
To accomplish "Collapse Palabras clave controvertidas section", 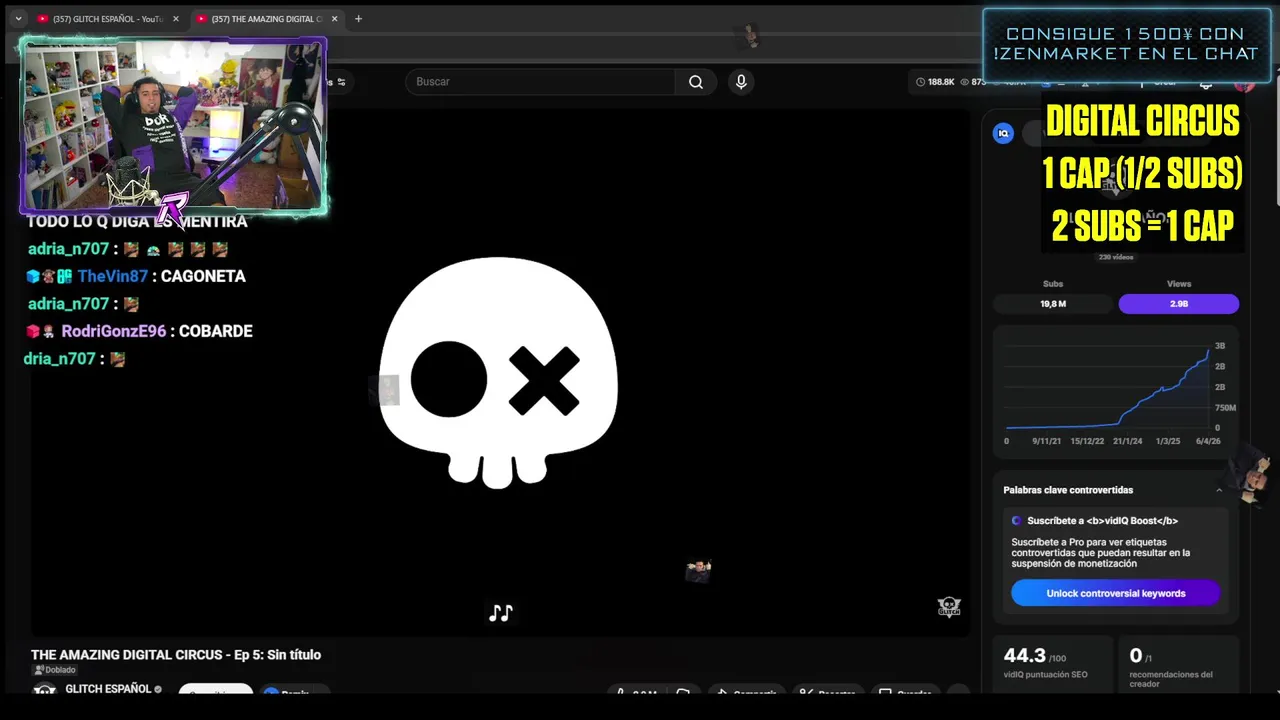I will click(x=1219, y=490).
